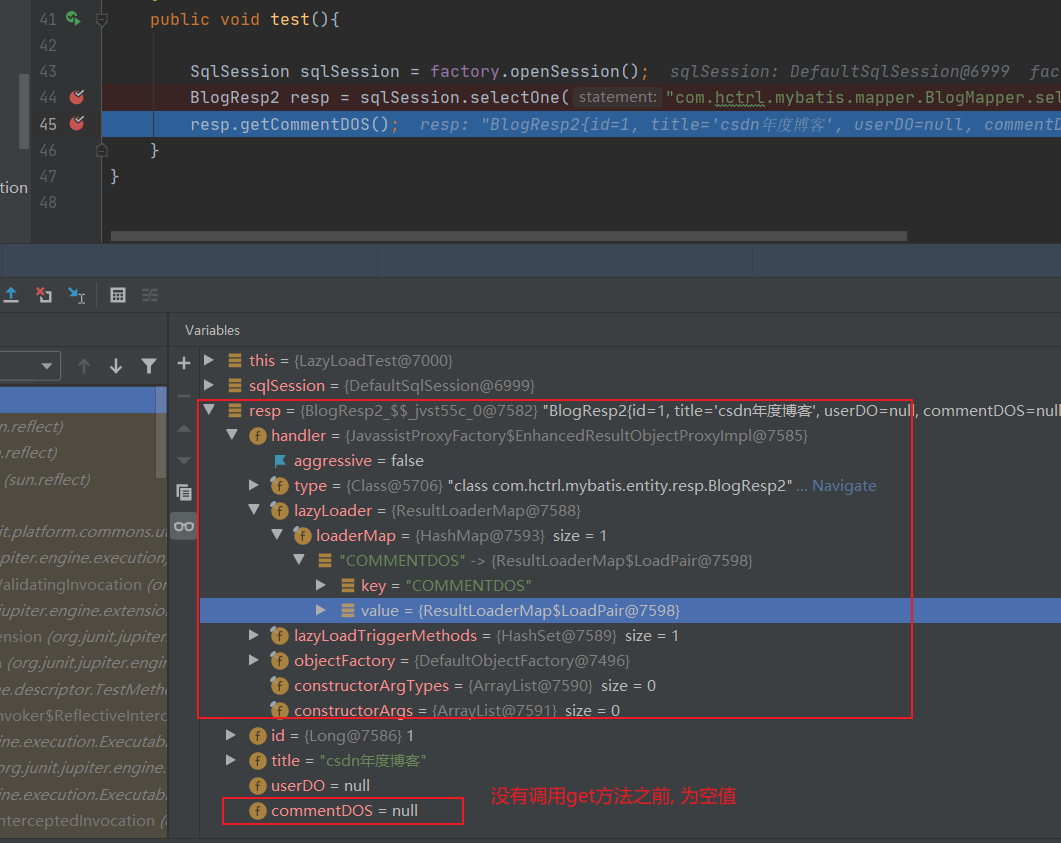The image size is (1061, 843).
Task: Click the Step Out debugger icon
Action: (x=12, y=295)
